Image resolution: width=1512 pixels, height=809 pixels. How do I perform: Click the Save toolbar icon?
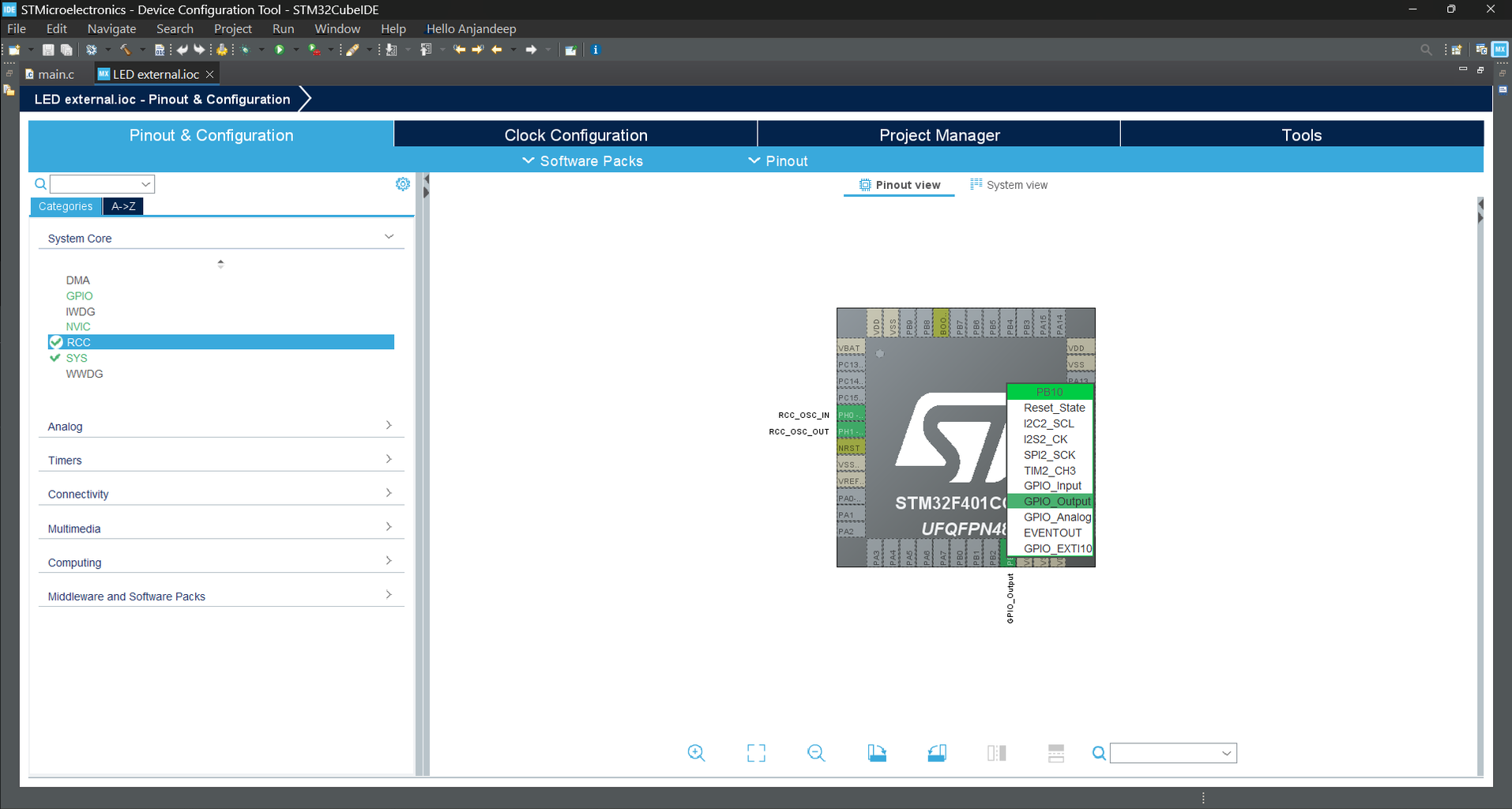click(x=48, y=50)
